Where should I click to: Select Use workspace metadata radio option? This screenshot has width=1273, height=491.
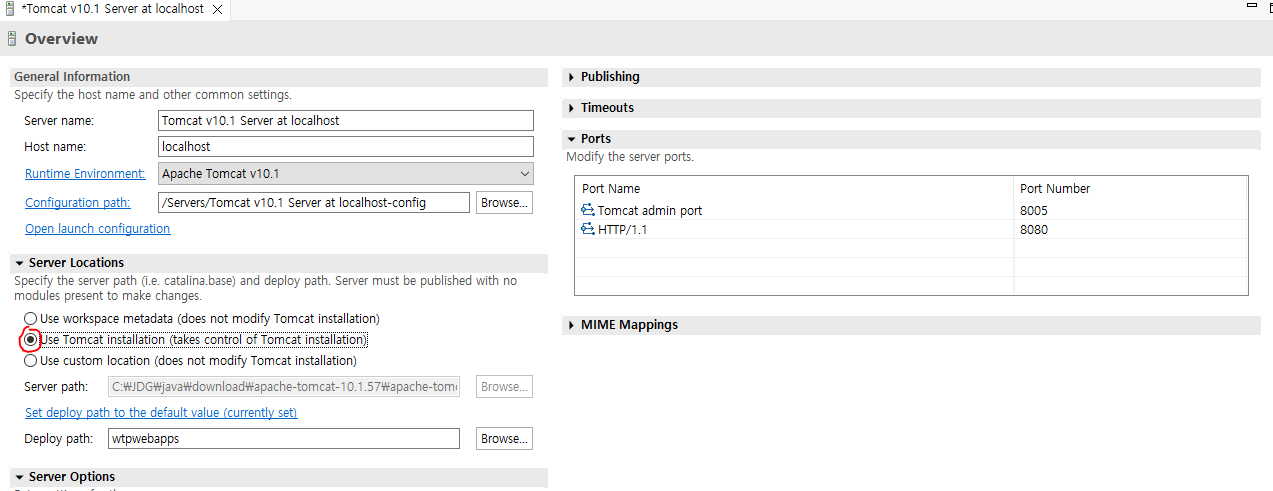31,319
